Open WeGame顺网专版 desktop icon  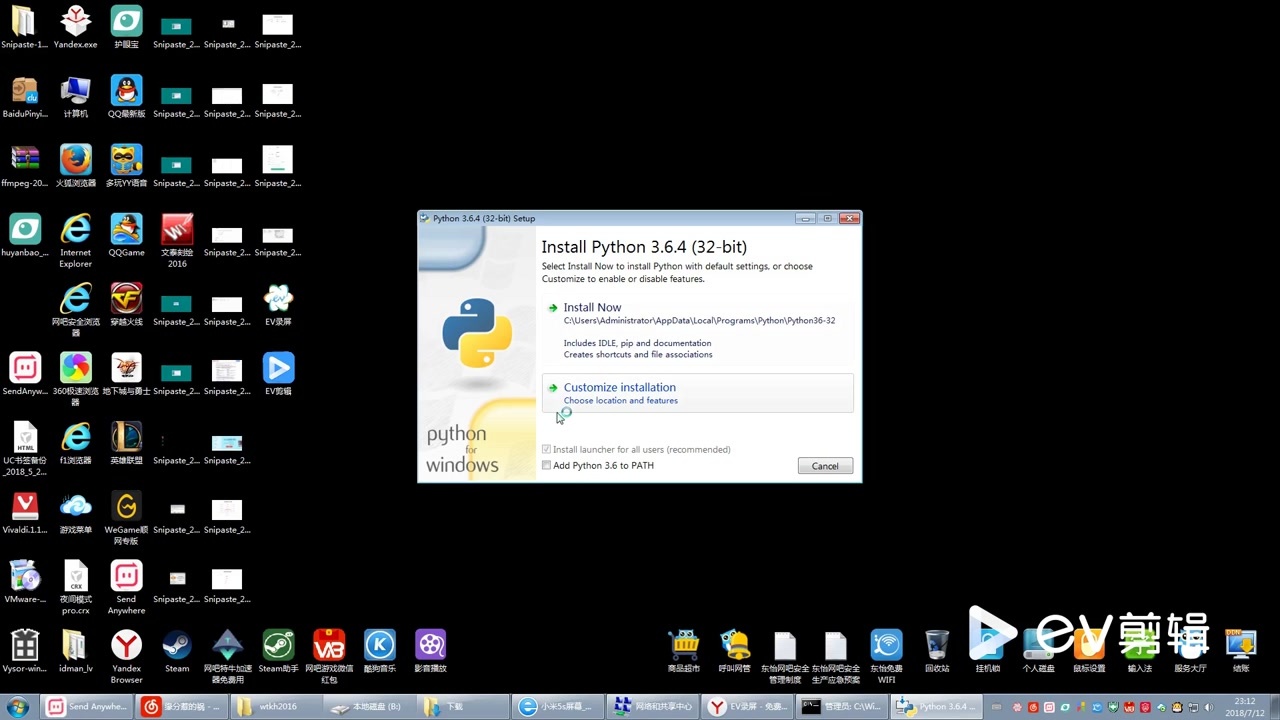(126, 518)
